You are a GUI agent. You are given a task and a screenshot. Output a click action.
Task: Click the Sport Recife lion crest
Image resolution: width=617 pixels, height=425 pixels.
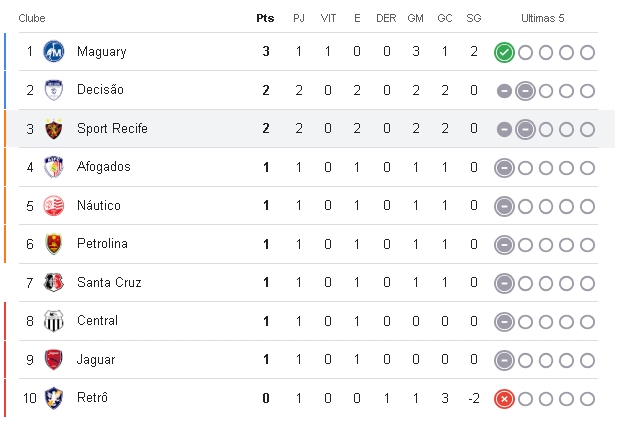click(54, 128)
